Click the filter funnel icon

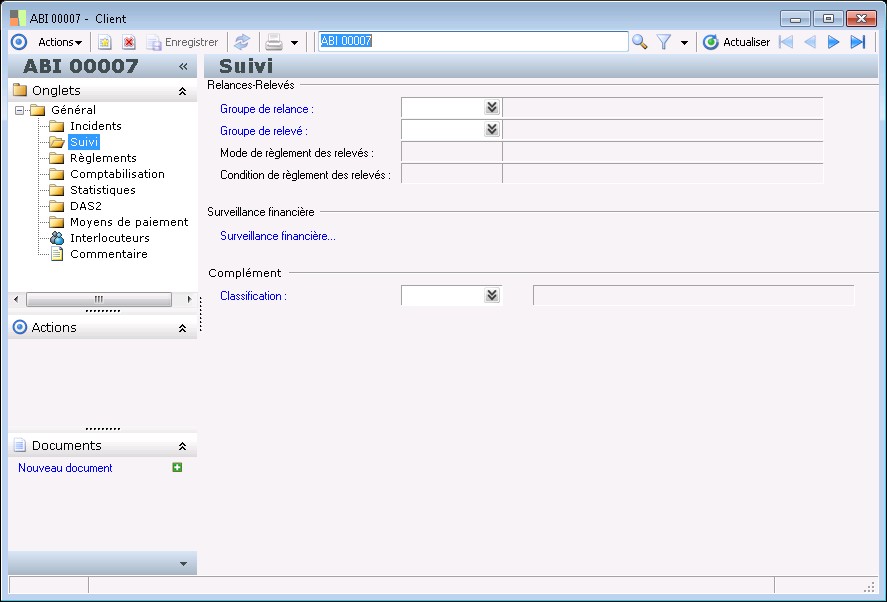coord(664,42)
